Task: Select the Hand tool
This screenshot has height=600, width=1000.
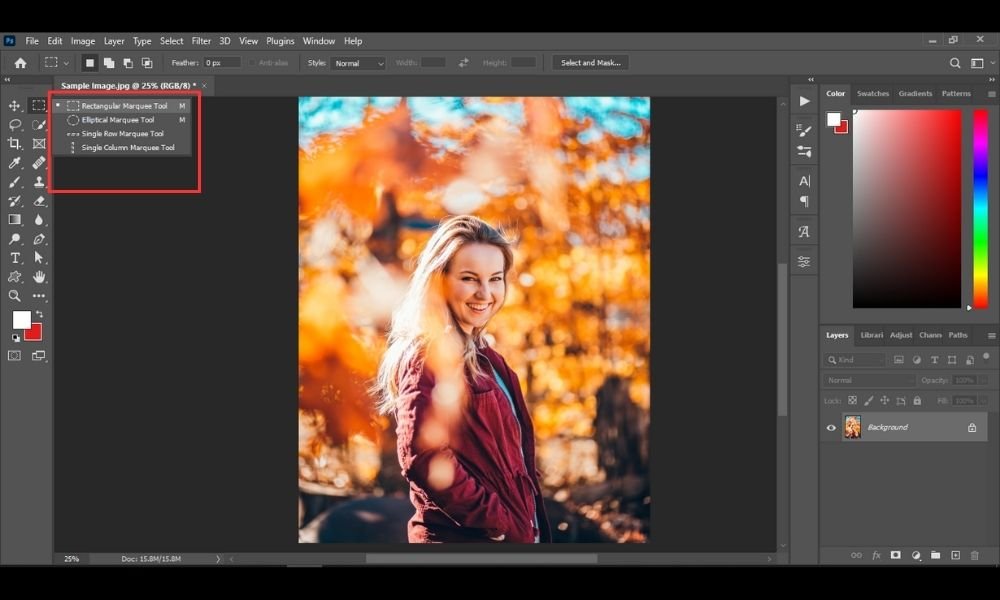Action: tap(39, 277)
